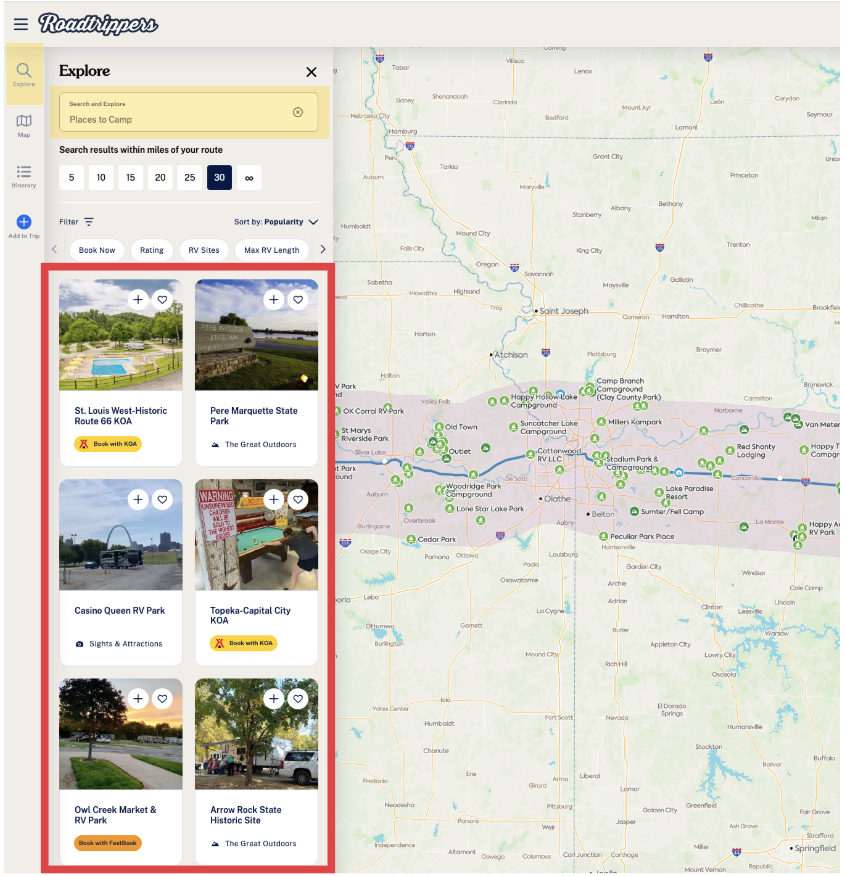
Task: Favorite St. Louis West-Historic Route 66 KOA
Action: tap(163, 299)
